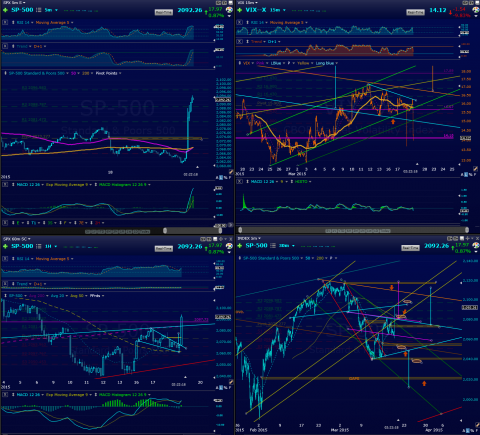The image size is (480, 435).
Task: Click Real-time button in VIX chart
Action: (415, 12)
